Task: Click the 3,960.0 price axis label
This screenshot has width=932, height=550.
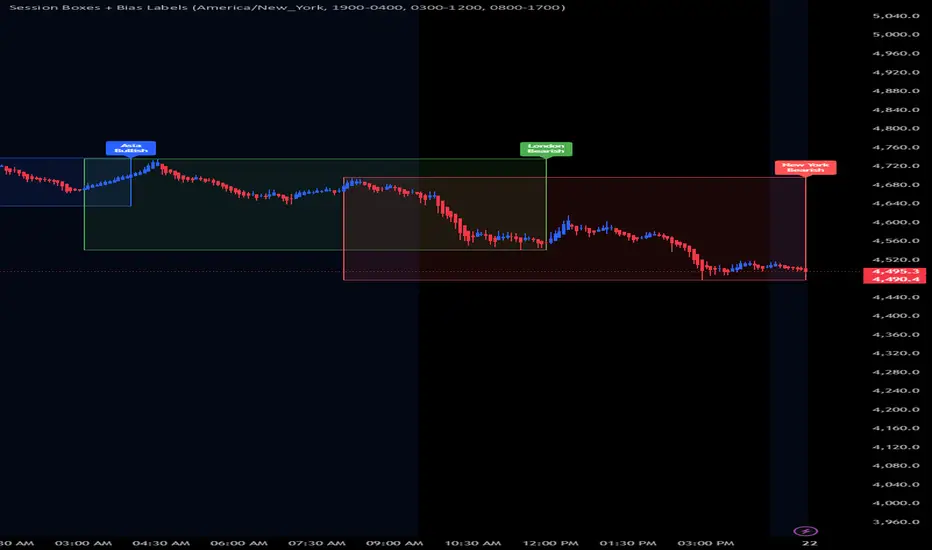Action: coord(896,522)
